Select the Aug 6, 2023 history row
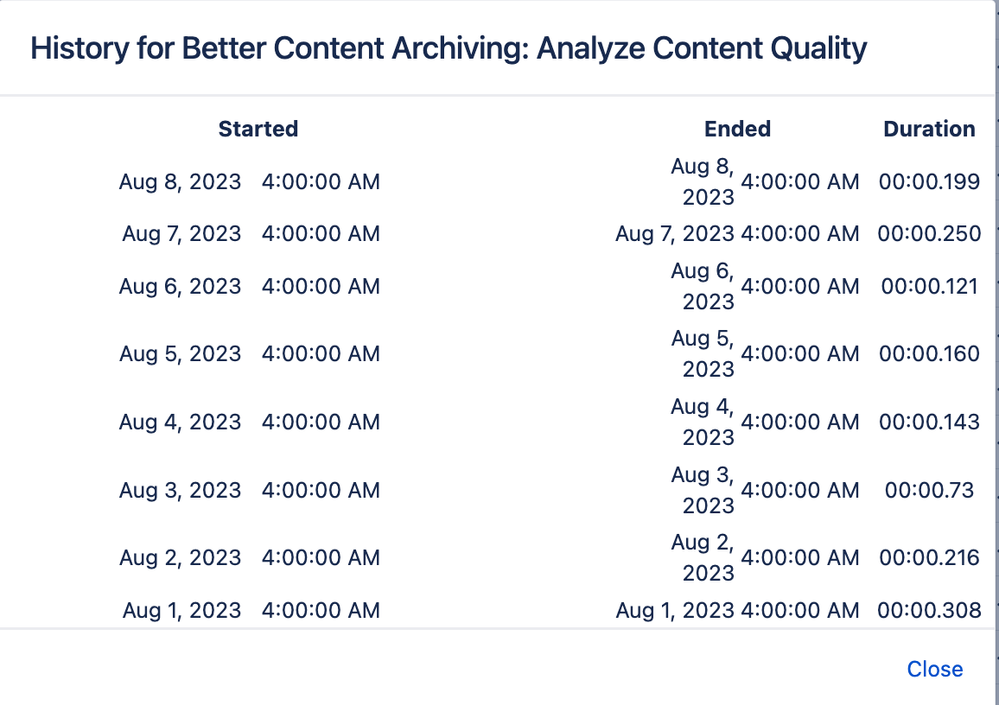Viewport: 999px width, 705px height. (x=500, y=286)
